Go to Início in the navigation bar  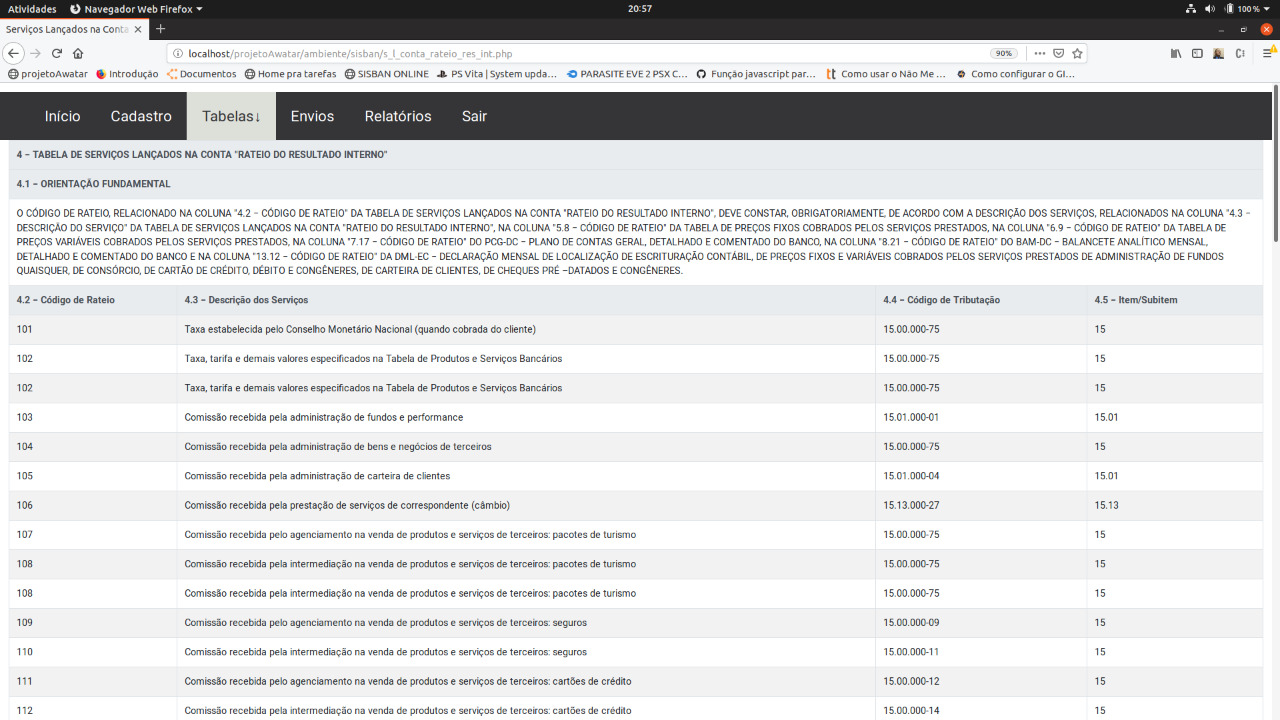(x=62, y=116)
